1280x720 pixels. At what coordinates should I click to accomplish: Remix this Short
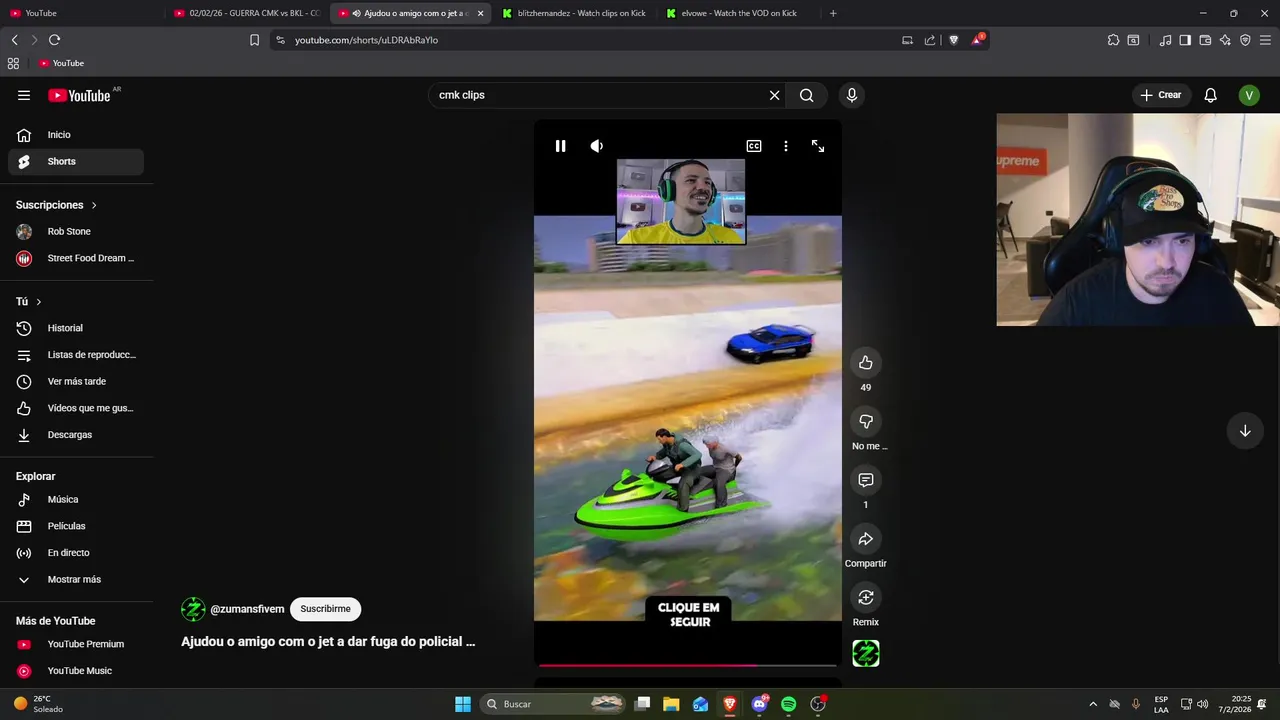click(x=866, y=598)
